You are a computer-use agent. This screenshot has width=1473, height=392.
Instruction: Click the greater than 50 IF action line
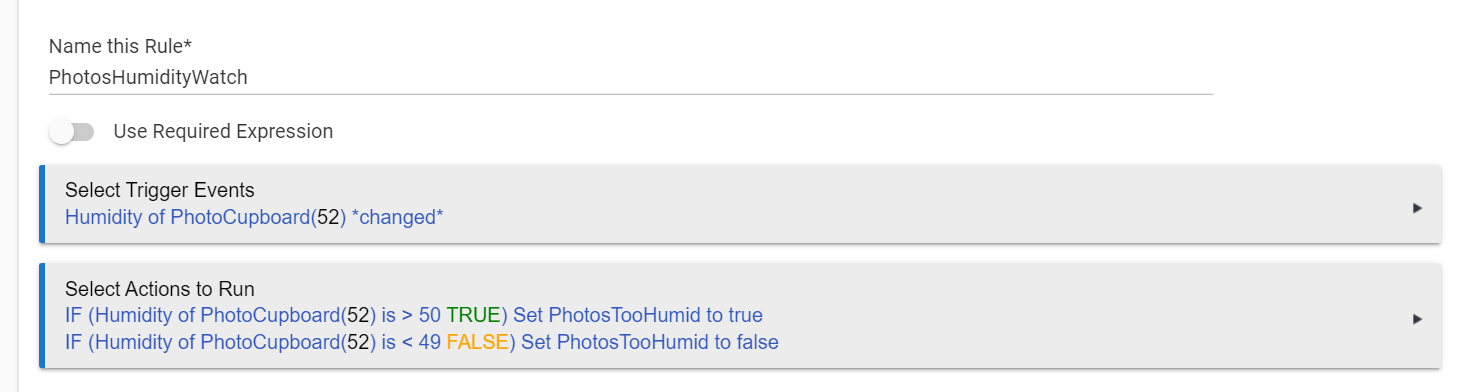pos(414,315)
